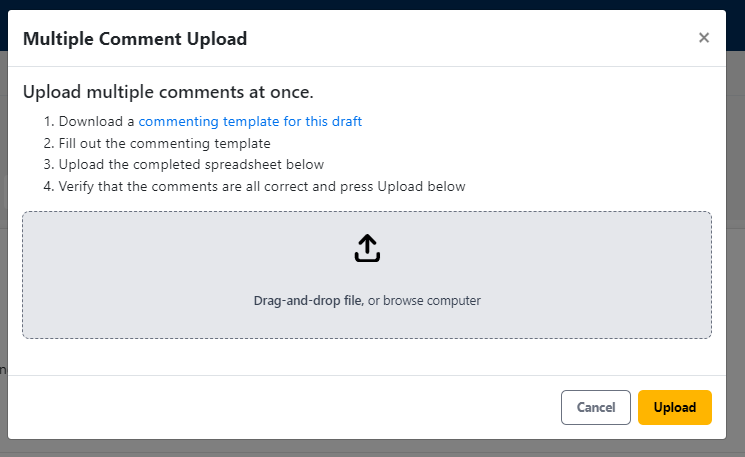Click the 'Drag-and-drop file' bold text
Viewport: 745px width, 457px height.
point(307,301)
